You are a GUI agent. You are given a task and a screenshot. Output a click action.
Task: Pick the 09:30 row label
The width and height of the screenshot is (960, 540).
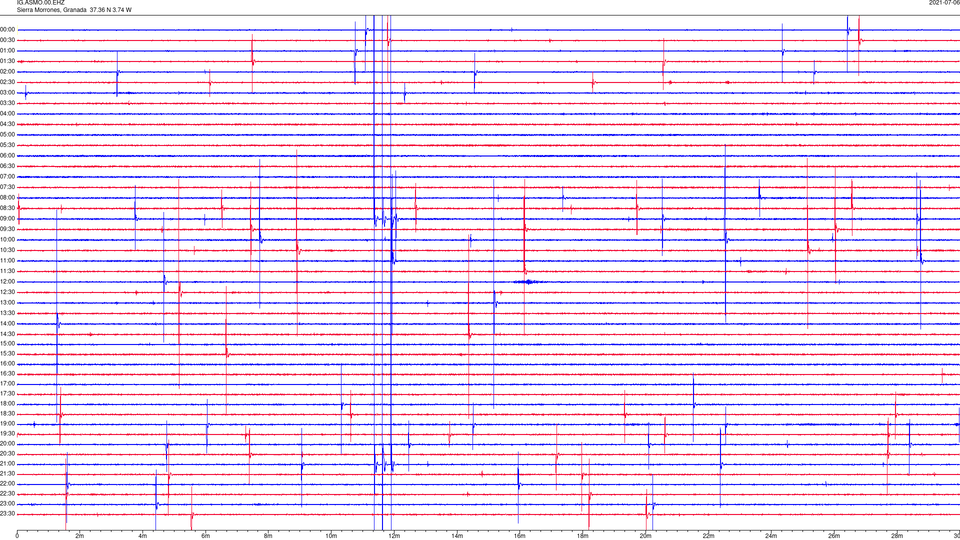pyautogui.click(x=8, y=229)
